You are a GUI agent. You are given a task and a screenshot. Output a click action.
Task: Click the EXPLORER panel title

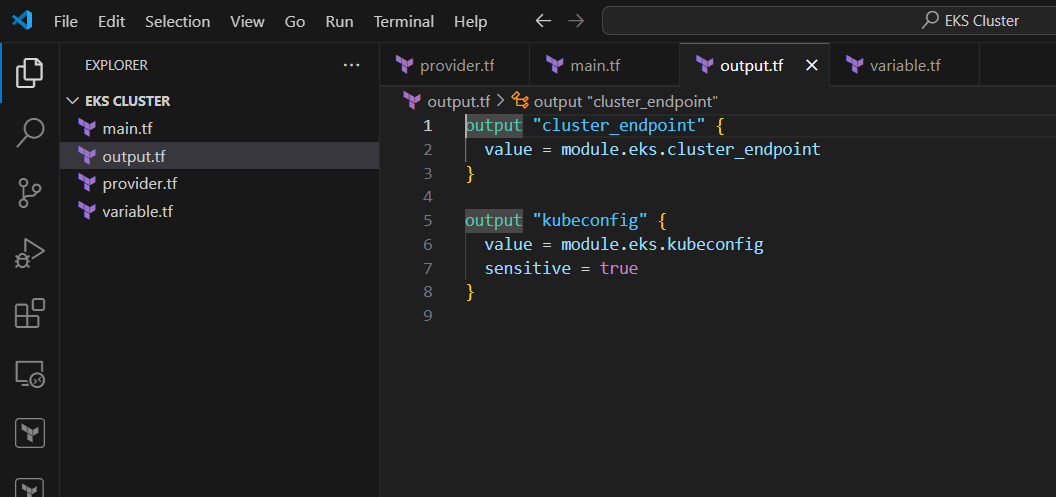pyautogui.click(x=116, y=65)
